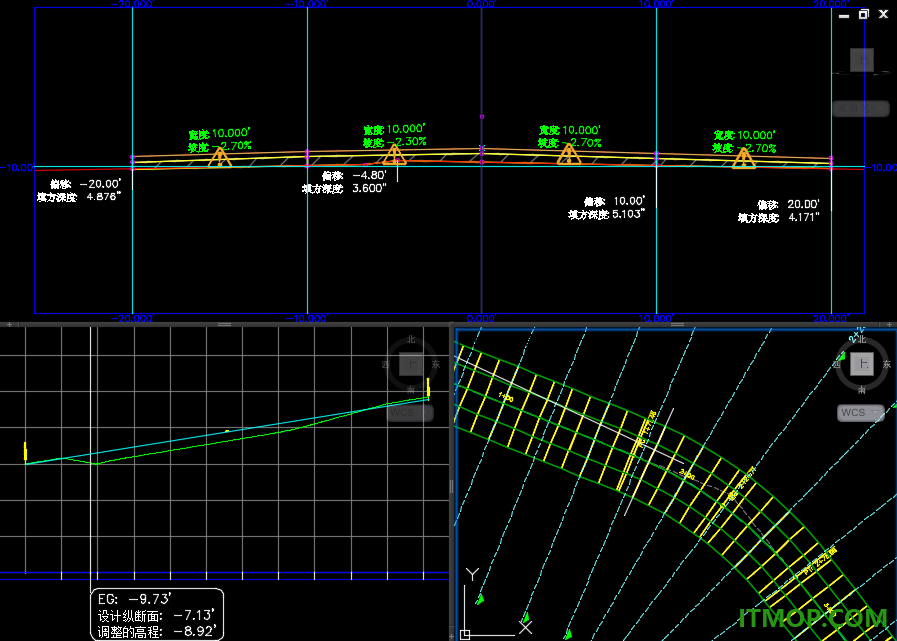The image size is (897, 641).
Task: Click the plus button above the plan viewport's right corner
Action: [889, 325]
